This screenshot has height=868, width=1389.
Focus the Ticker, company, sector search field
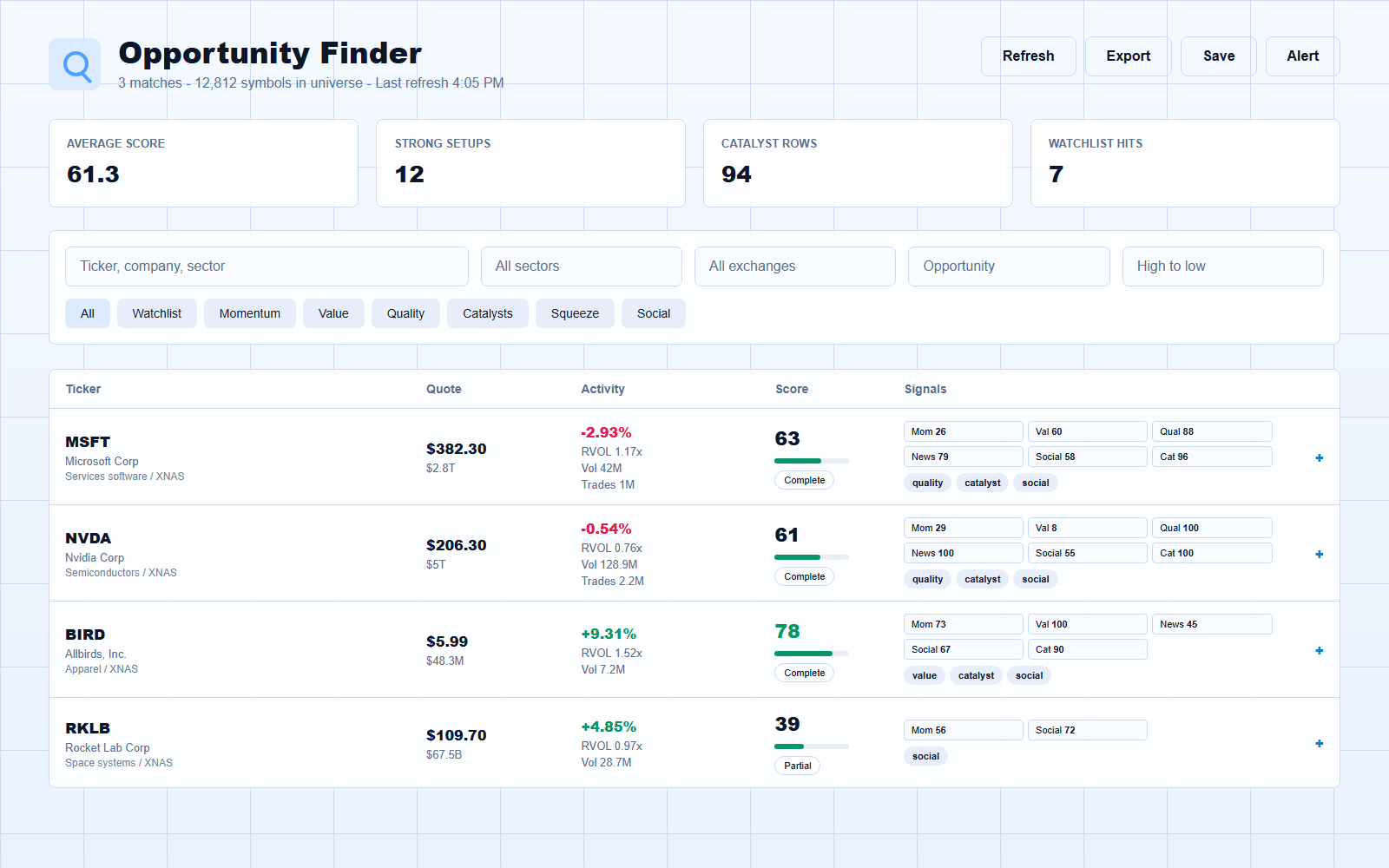(x=267, y=266)
